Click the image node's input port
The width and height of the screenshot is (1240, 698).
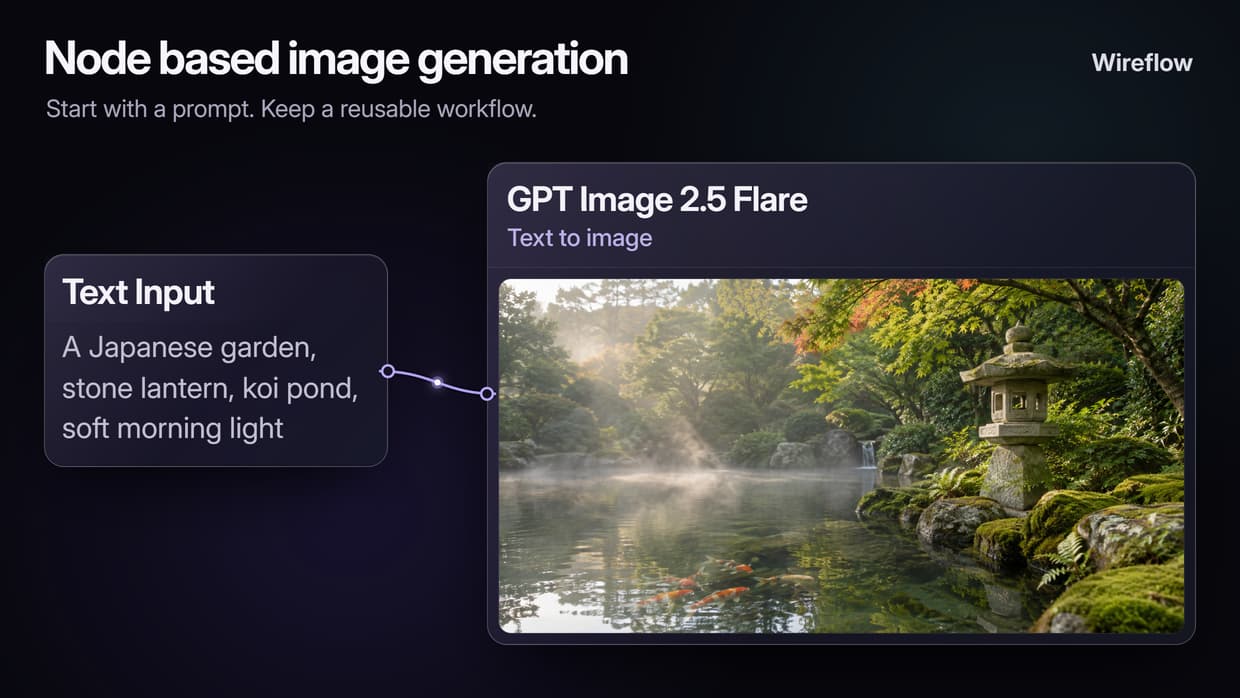pos(487,394)
